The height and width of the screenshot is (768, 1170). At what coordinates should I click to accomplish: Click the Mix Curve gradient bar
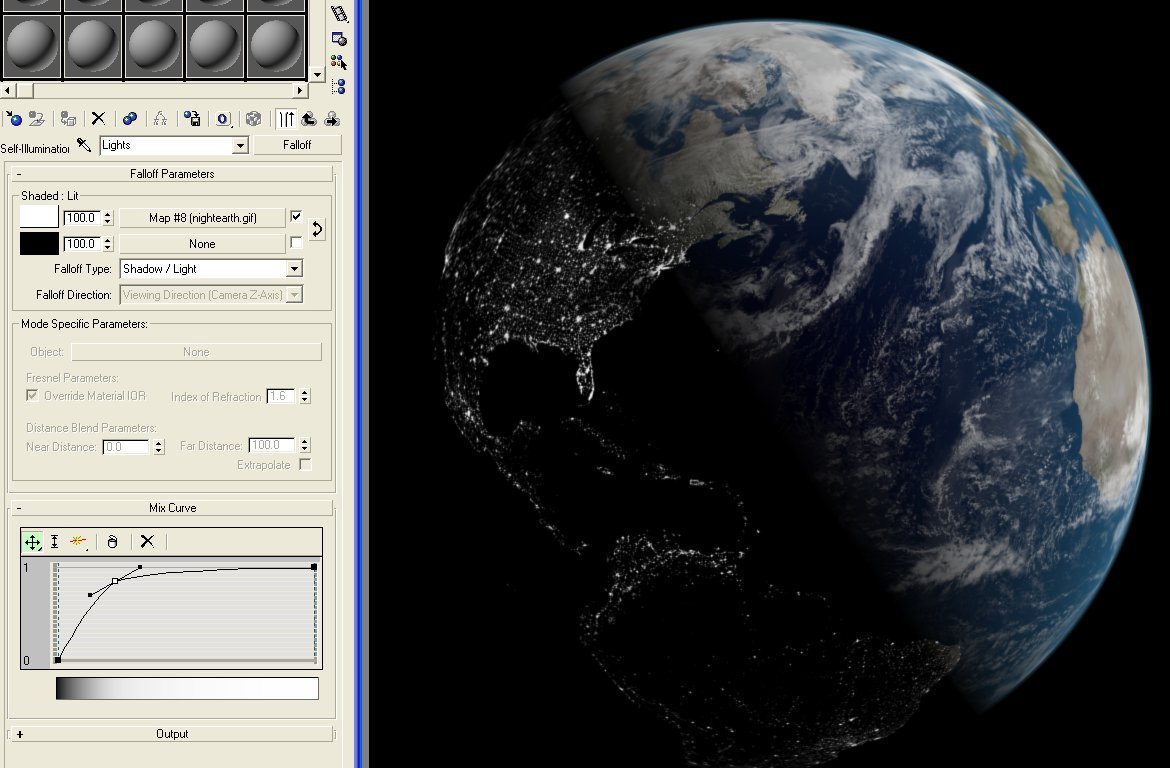tap(187, 688)
